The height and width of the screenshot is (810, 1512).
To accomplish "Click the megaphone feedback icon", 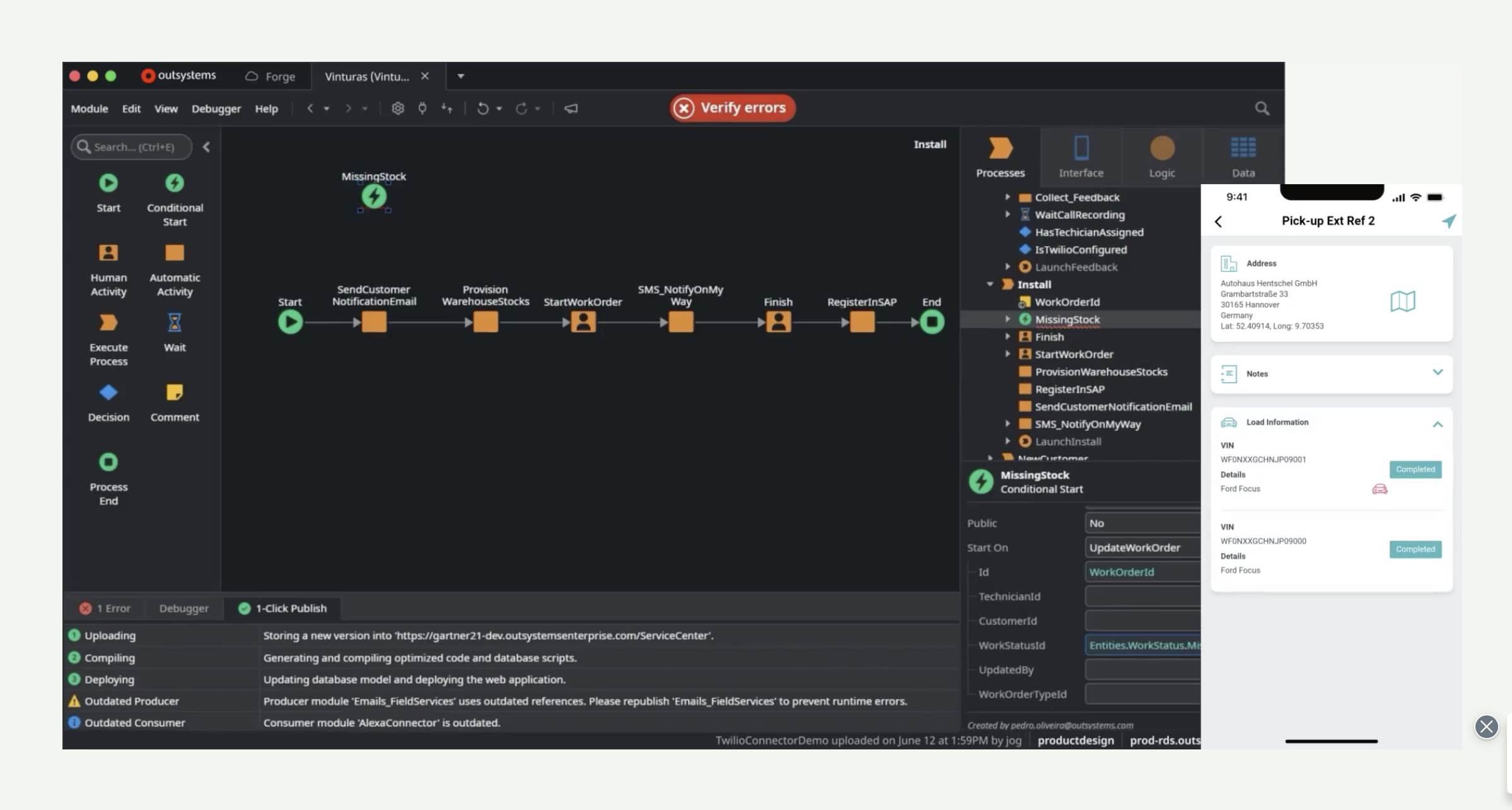I will coord(571,109).
